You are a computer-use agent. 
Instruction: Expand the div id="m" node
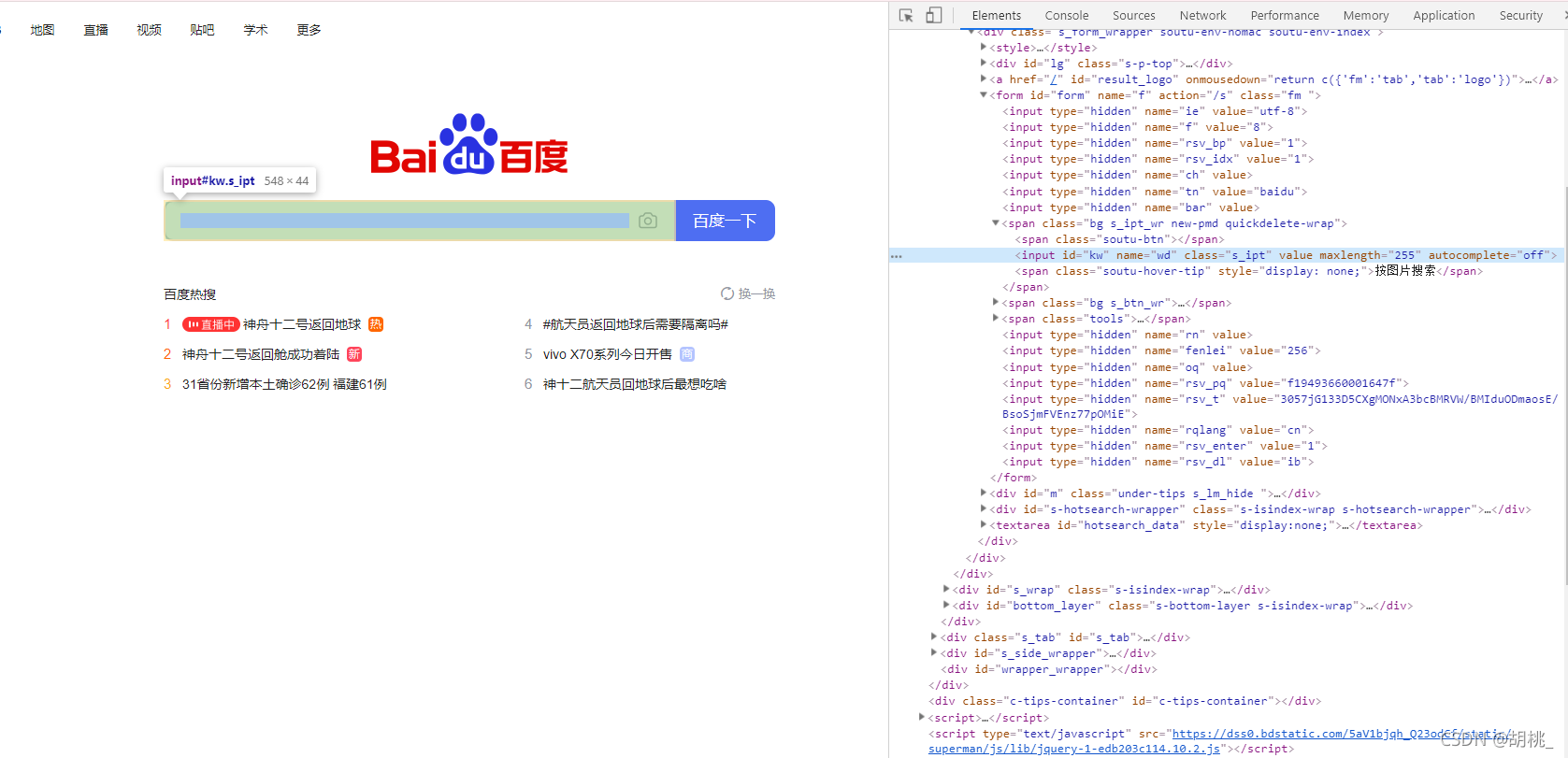[984, 493]
